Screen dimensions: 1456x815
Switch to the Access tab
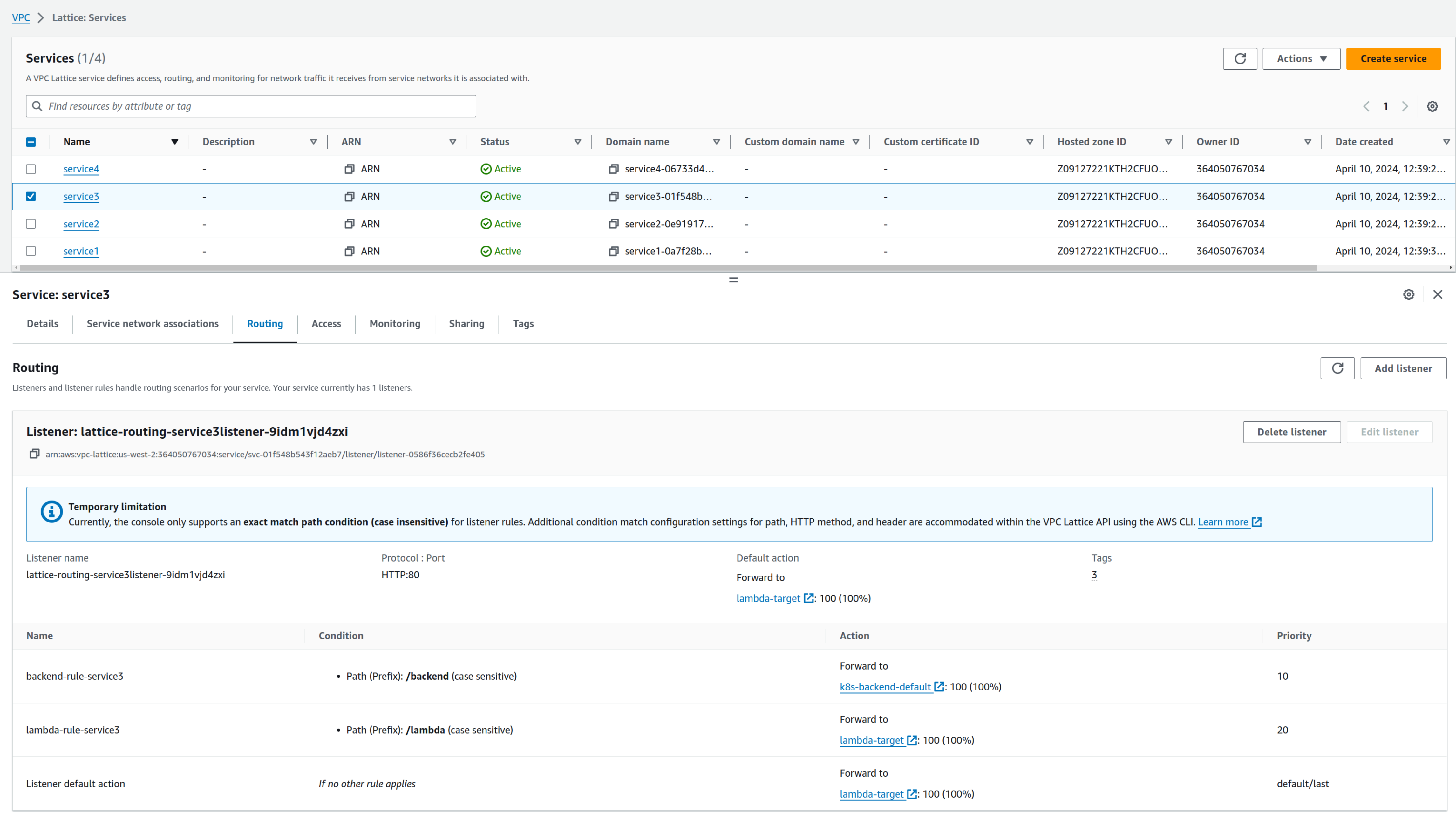pyautogui.click(x=326, y=324)
